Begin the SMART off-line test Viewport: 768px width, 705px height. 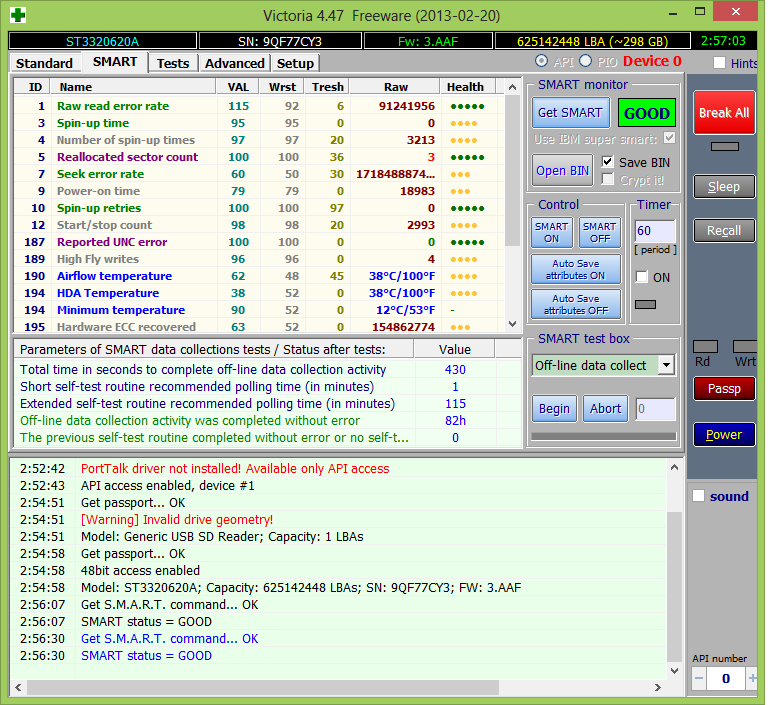[554, 409]
